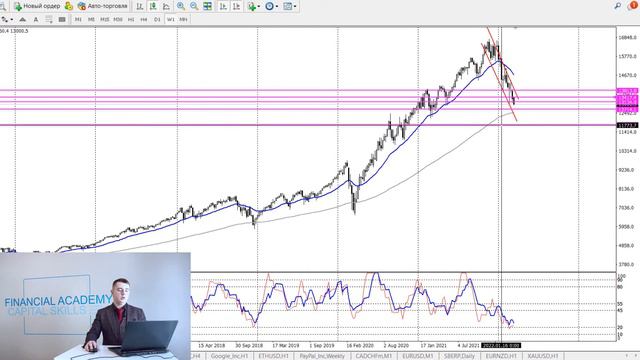Toggle the Авто-торговля (Auto-trading) button
Screen dimensions: 640x360
click(x=102, y=6)
